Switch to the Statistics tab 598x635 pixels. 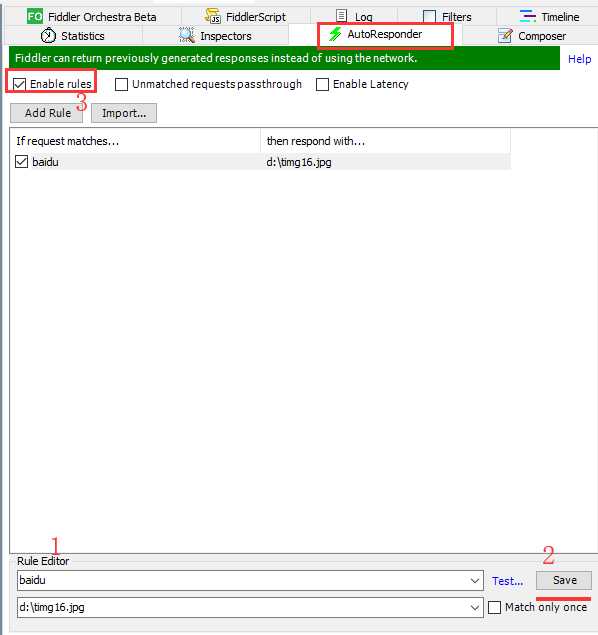pos(73,36)
